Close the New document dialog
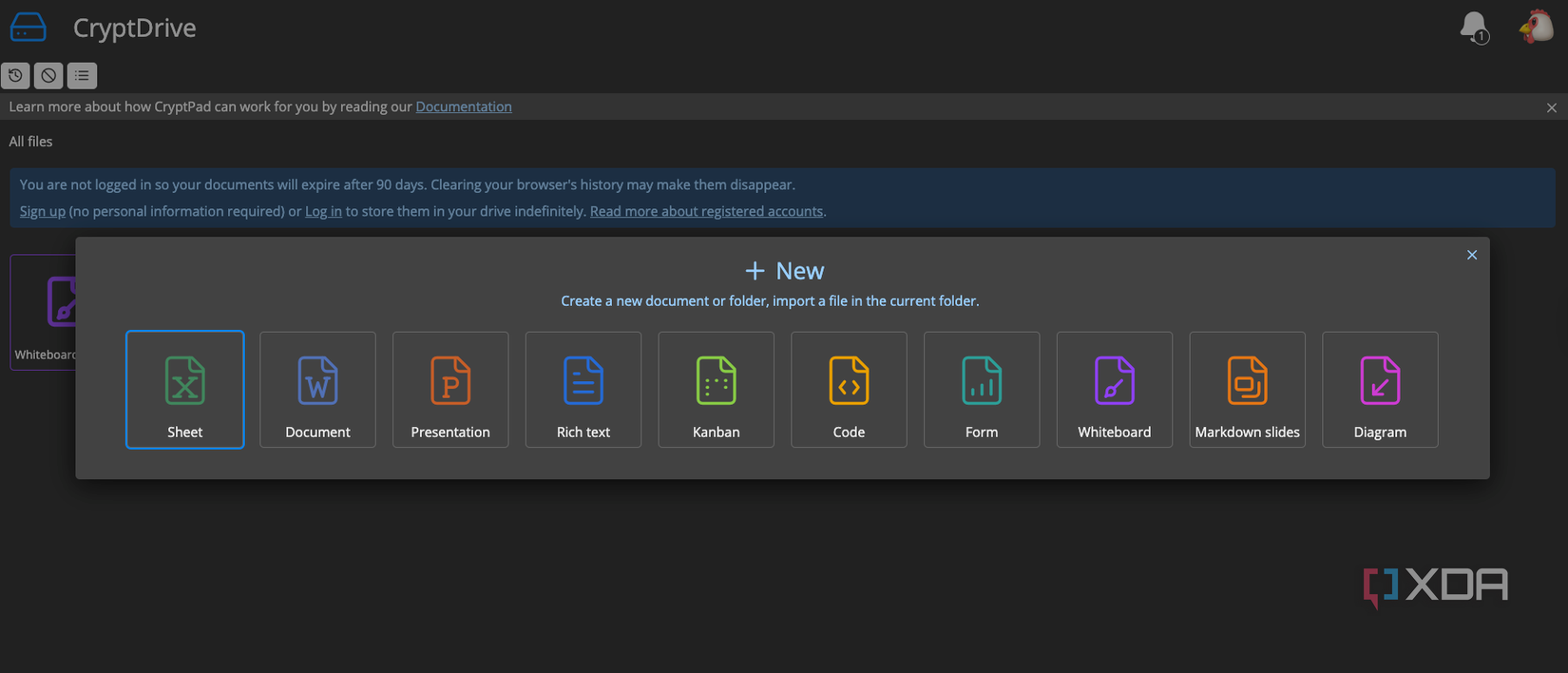This screenshot has height=673, width=1568. pyautogui.click(x=1472, y=255)
